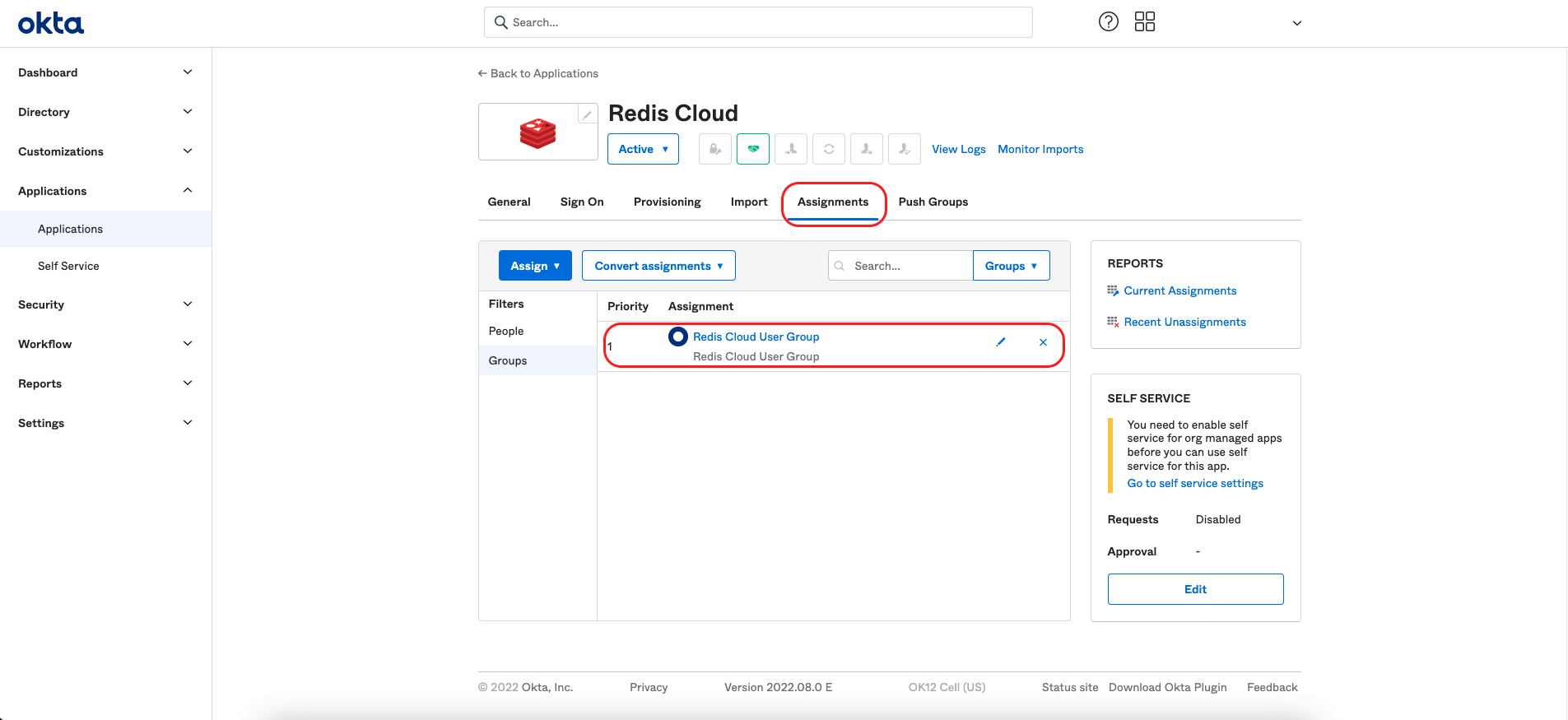Switch to the Provisioning tab
The image size is (1568, 720).
(667, 202)
